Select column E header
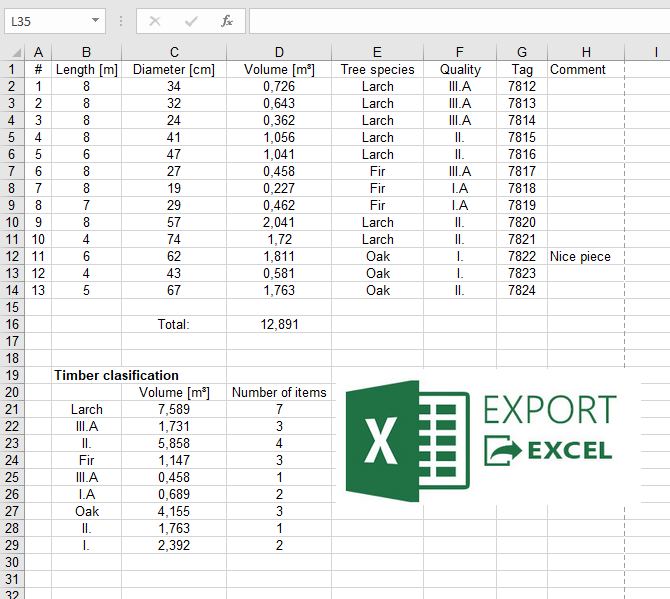The width and height of the screenshot is (670, 599). [x=377, y=52]
